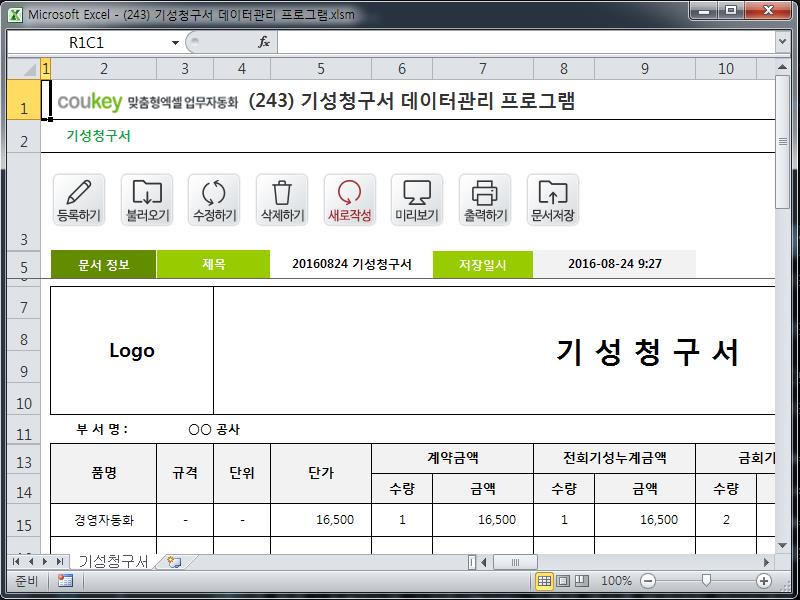800x600 pixels.
Task: Click the 규격 column header cell
Action: click(185, 473)
